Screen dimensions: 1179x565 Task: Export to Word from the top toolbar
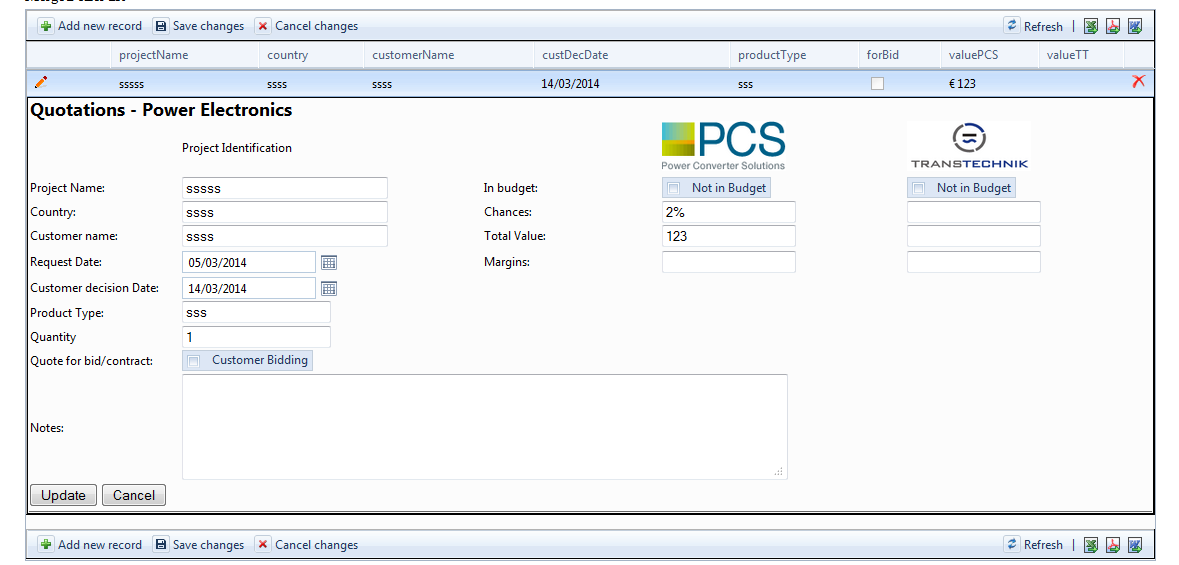point(1135,26)
